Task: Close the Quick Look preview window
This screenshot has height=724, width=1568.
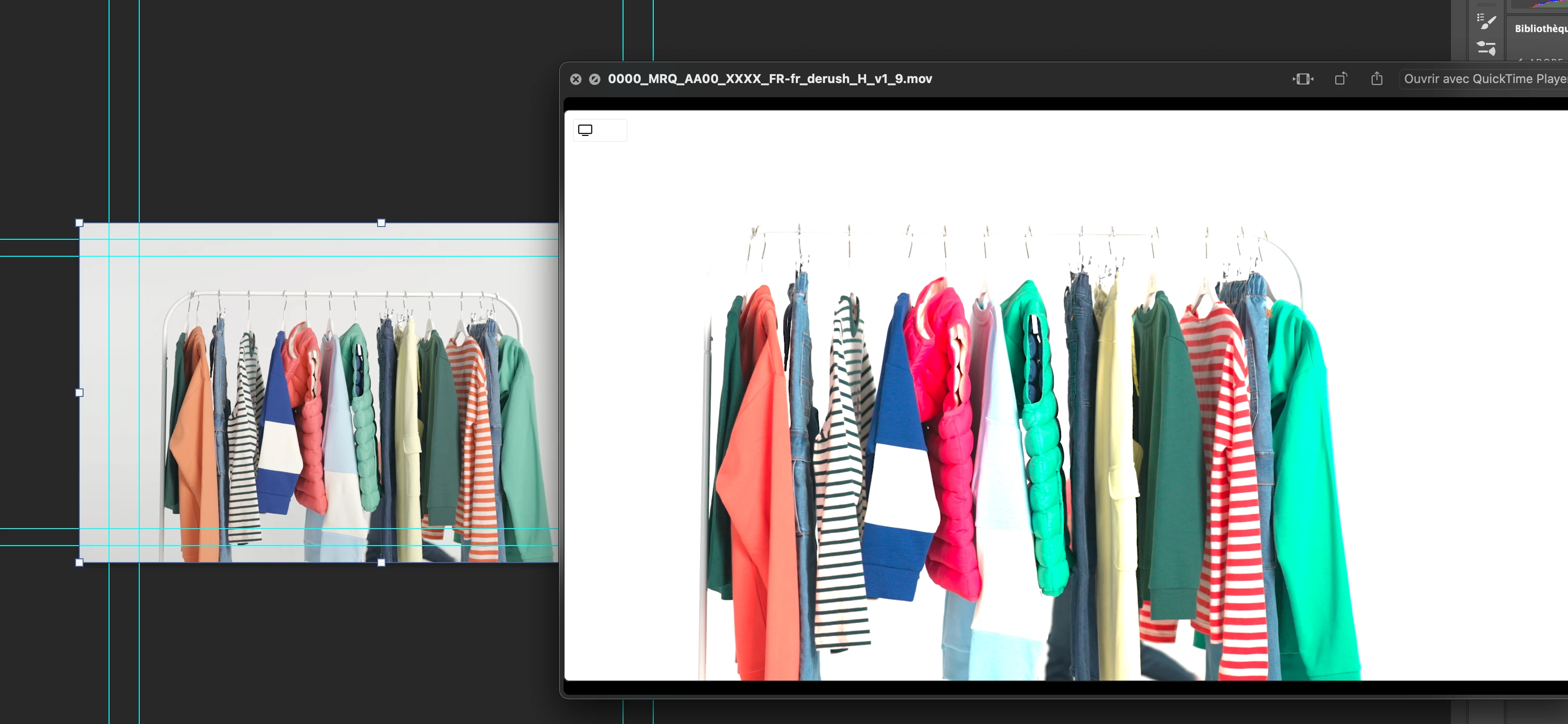Action: point(575,79)
